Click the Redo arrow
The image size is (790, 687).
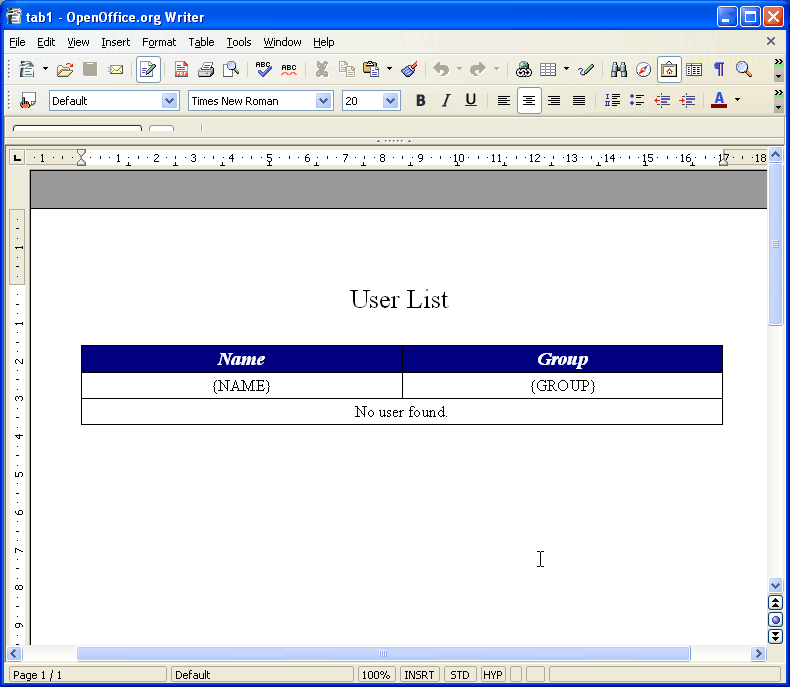(478, 69)
